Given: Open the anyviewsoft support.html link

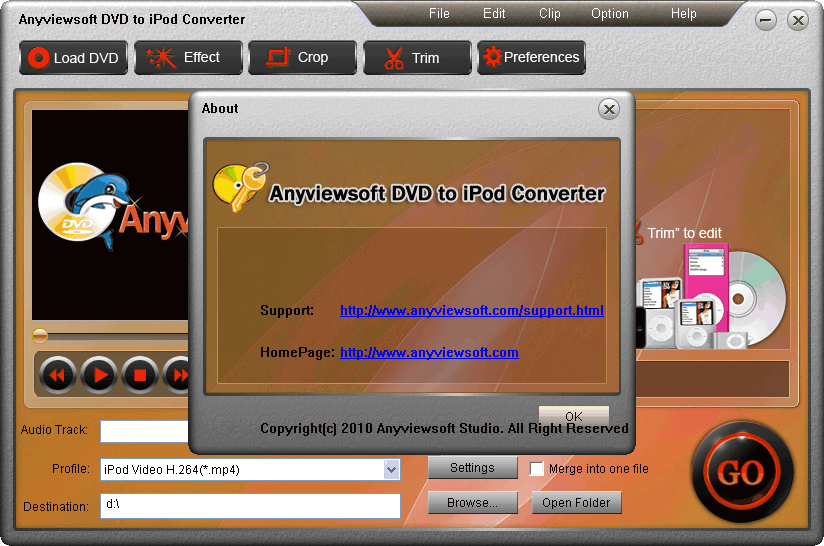Looking at the screenshot, I should click(x=471, y=311).
